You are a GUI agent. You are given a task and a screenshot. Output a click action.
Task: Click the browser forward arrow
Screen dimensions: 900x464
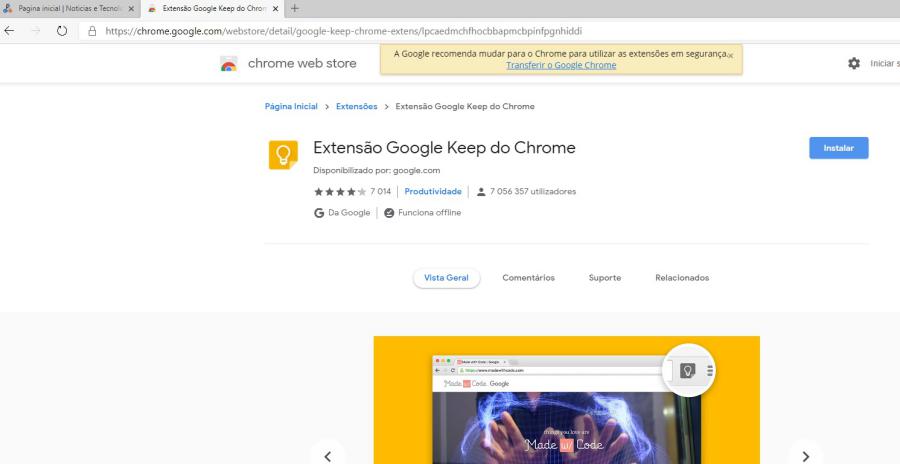pos(36,31)
